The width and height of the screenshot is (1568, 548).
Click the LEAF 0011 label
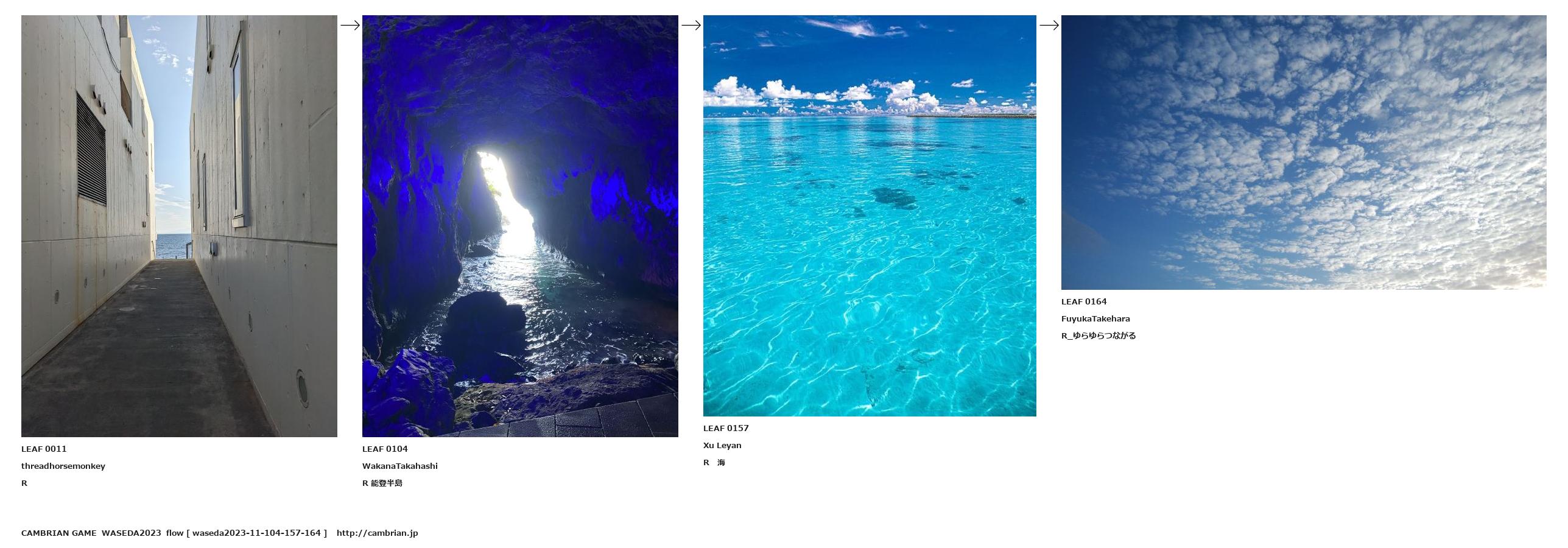click(44, 449)
